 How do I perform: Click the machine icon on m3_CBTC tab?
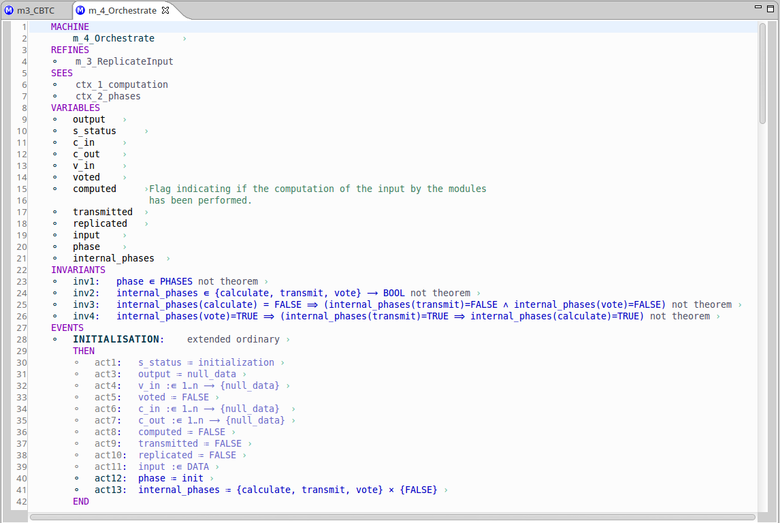(10, 10)
